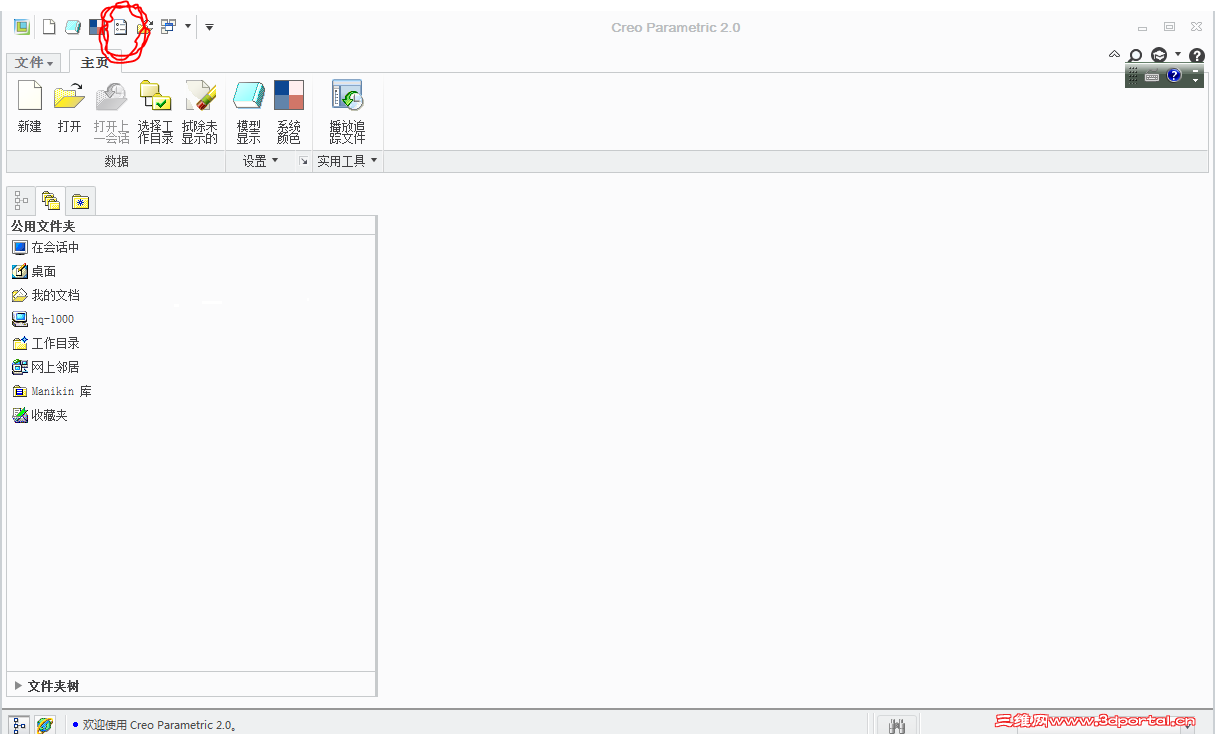Click the 数据 group label
Image resolution: width=1215 pixels, height=734 pixels.
(117, 161)
